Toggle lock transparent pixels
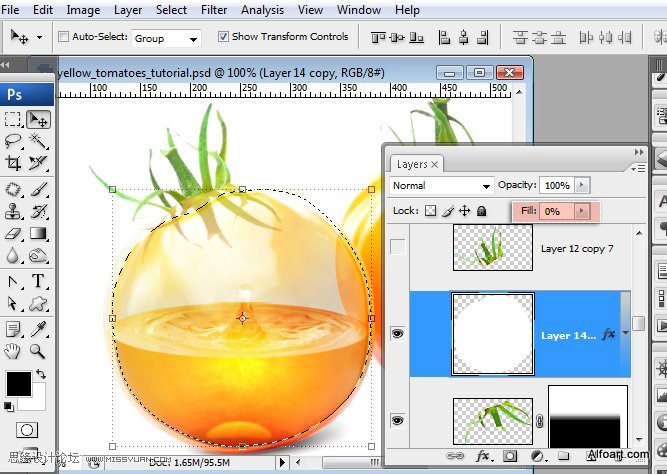The image size is (667, 474). pyautogui.click(x=430, y=211)
